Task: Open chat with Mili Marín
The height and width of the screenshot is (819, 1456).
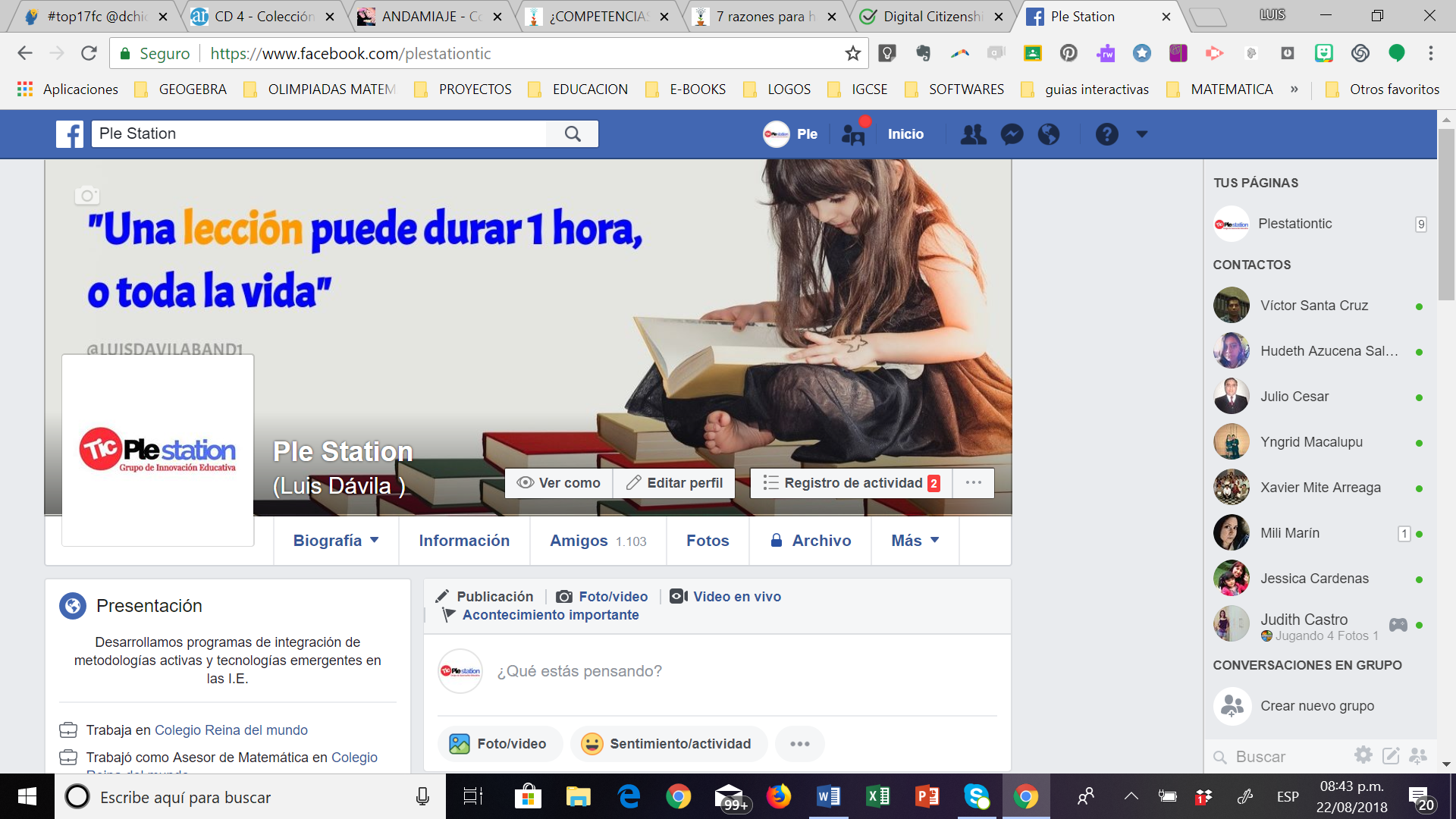Action: (1319, 533)
